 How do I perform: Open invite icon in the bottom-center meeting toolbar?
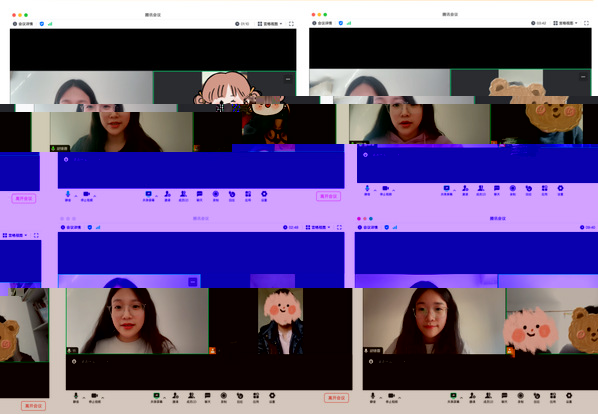pyautogui.click(x=175, y=397)
